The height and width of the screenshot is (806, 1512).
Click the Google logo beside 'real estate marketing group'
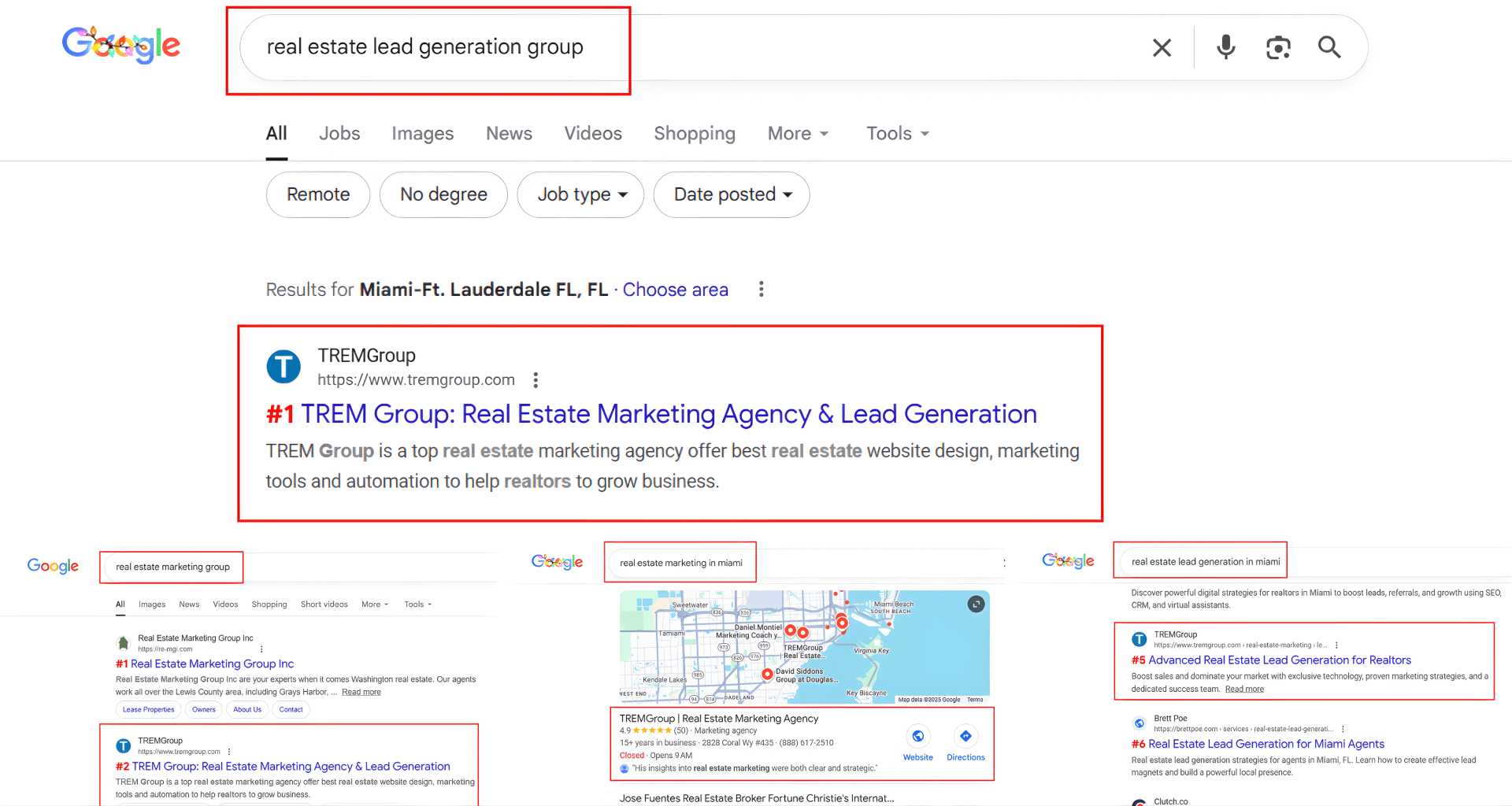coord(53,566)
